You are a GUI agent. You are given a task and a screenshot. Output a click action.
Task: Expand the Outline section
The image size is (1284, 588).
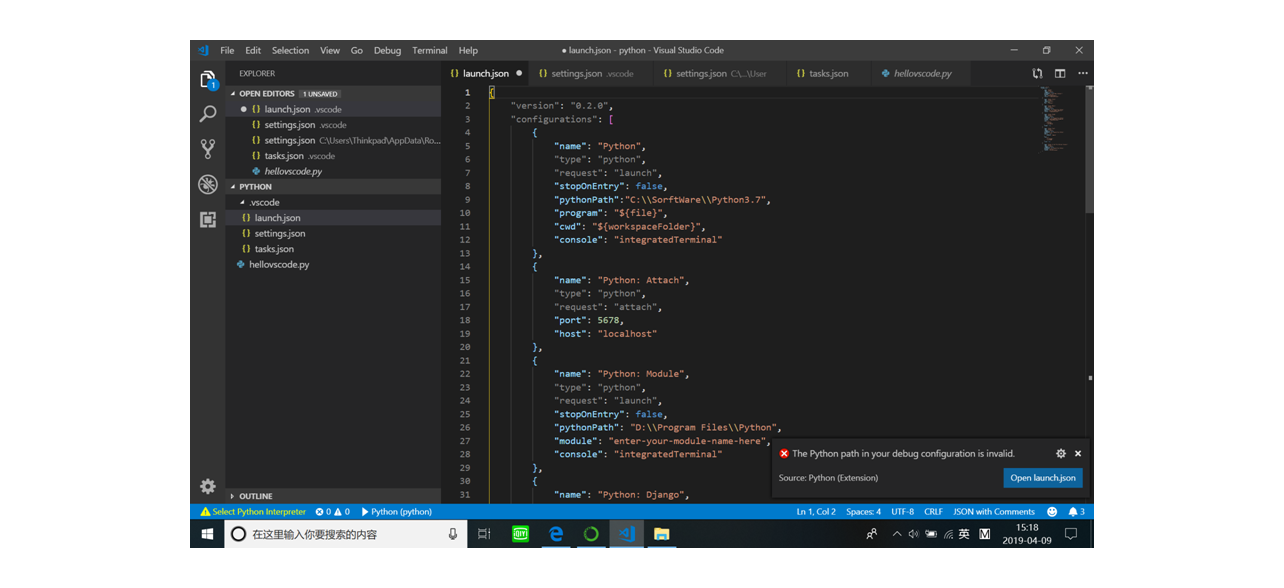333,496
